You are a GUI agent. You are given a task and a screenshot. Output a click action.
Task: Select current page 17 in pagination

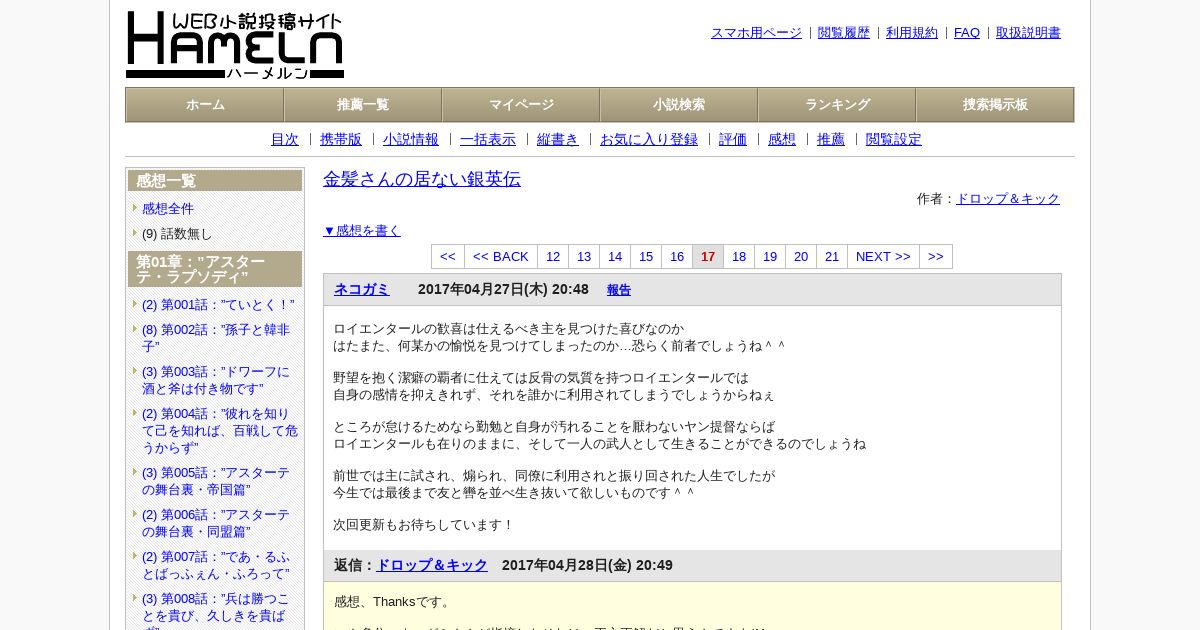click(708, 257)
